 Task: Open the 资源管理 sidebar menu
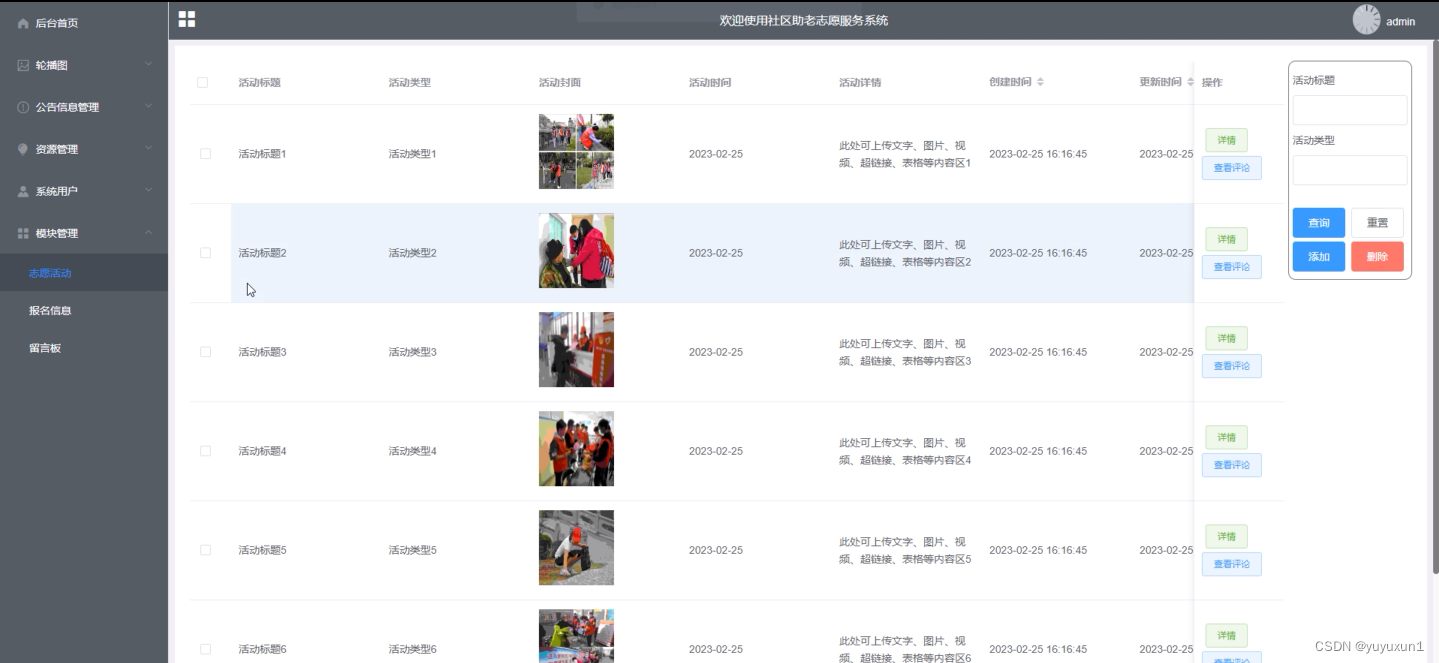[x=84, y=149]
